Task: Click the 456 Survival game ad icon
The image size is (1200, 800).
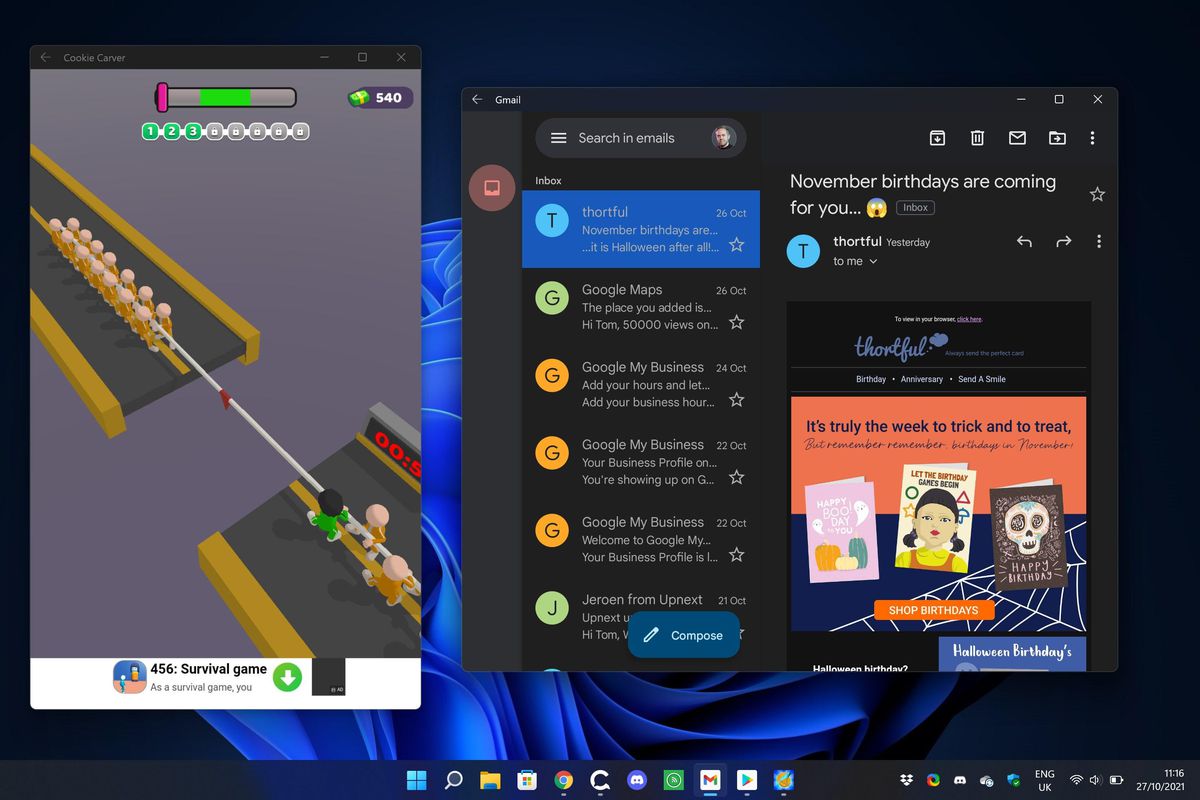Action: tap(129, 677)
